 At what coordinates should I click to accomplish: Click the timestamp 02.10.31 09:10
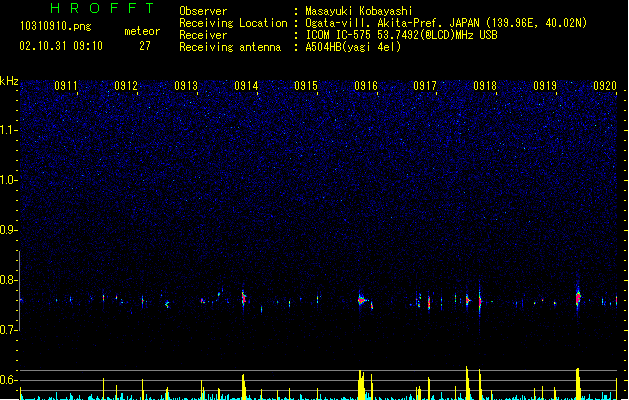pos(61,46)
